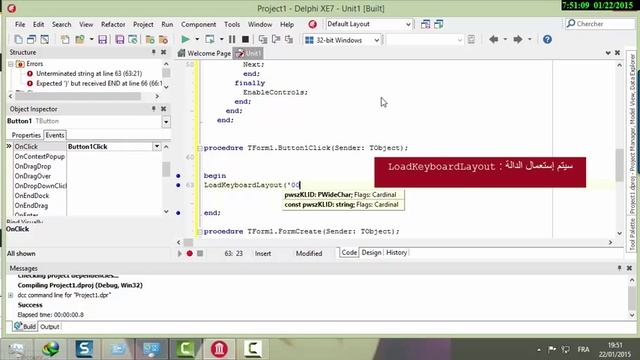Click the editor horizontal scrollbar thumb
640x360 pixels.
(x=188, y=242)
